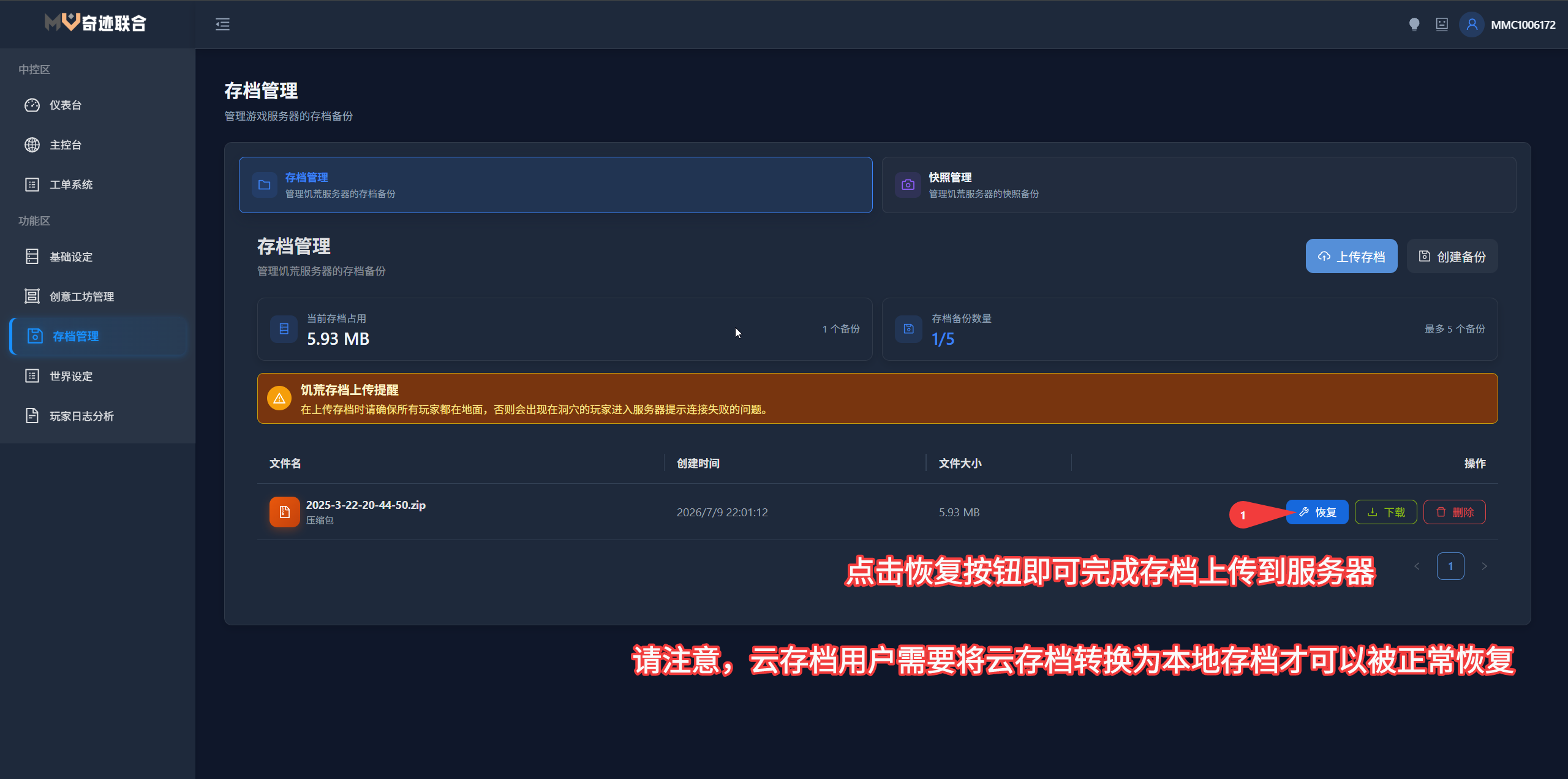Click the 创建时间 column header
1568x779 pixels.
tap(698, 464)
